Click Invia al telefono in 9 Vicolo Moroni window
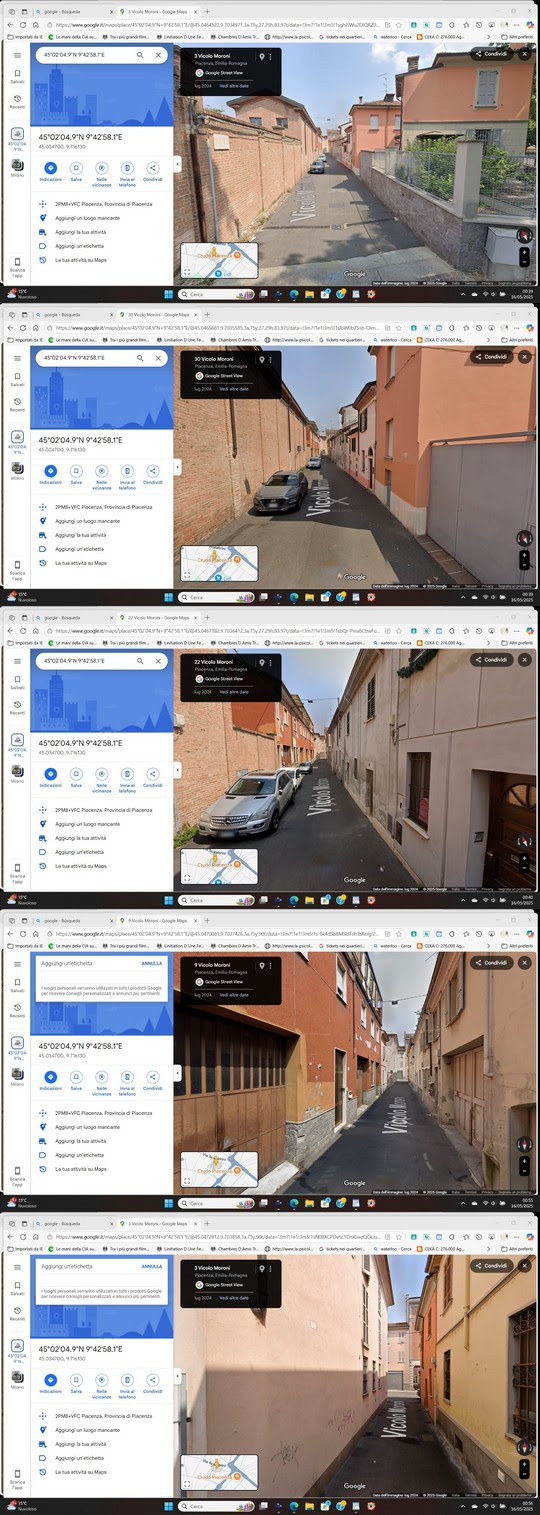The width and height of the screenshot is (540, 1515). pyautogui.click(x=127, y=1082)
